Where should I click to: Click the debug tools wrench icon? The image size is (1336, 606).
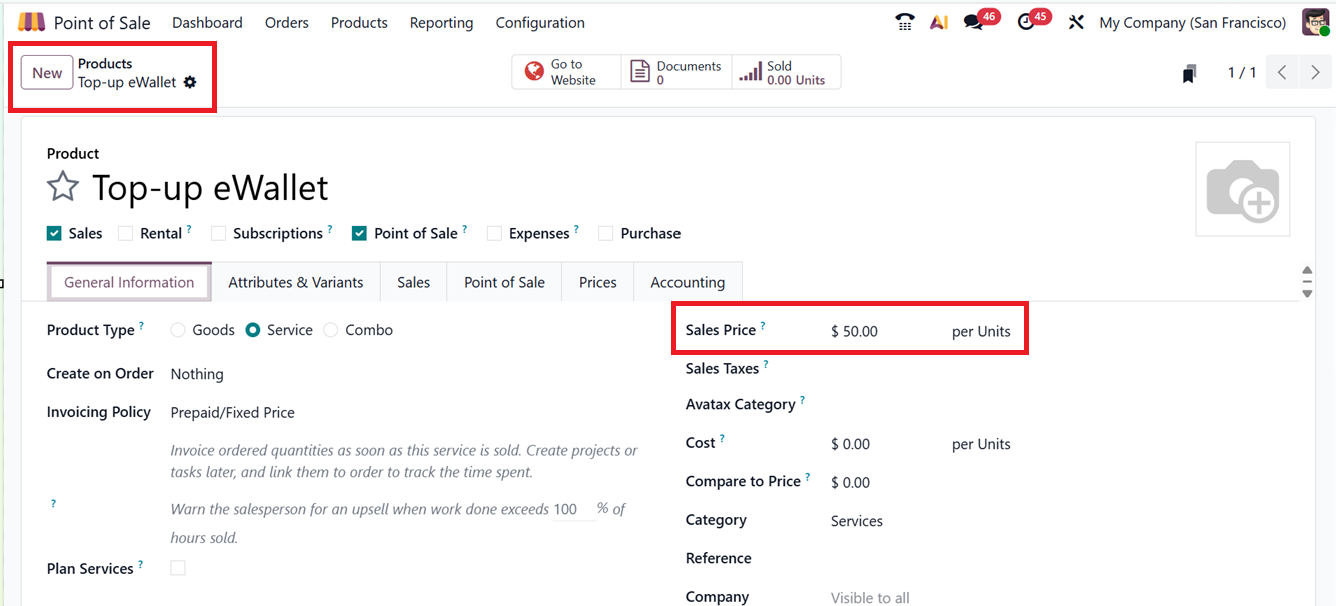pos(1076,22)
